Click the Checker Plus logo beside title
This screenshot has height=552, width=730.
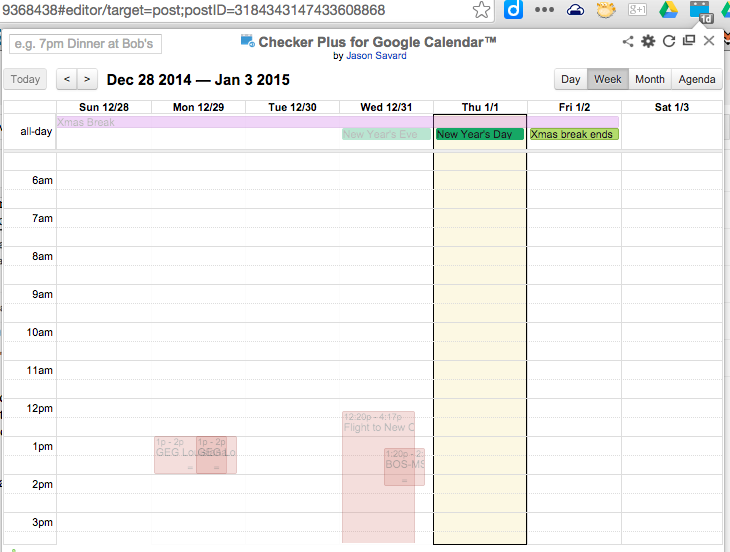click(248, 41)
